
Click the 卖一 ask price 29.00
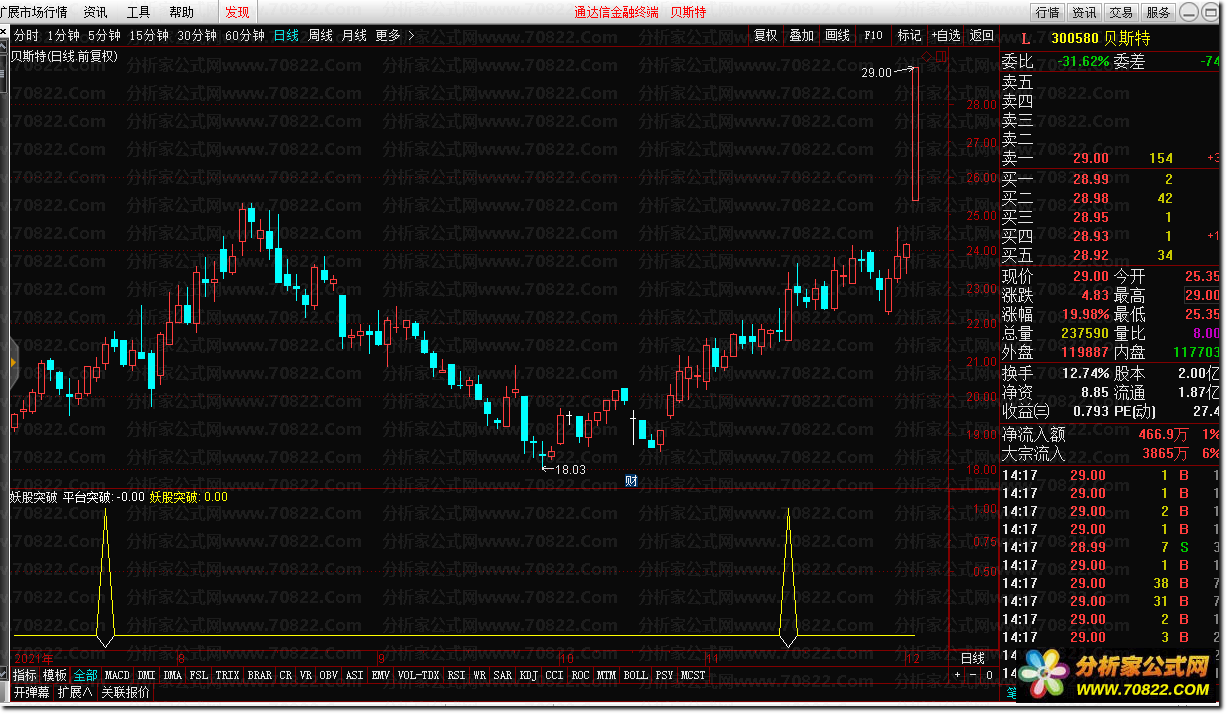pos(1091,158)
